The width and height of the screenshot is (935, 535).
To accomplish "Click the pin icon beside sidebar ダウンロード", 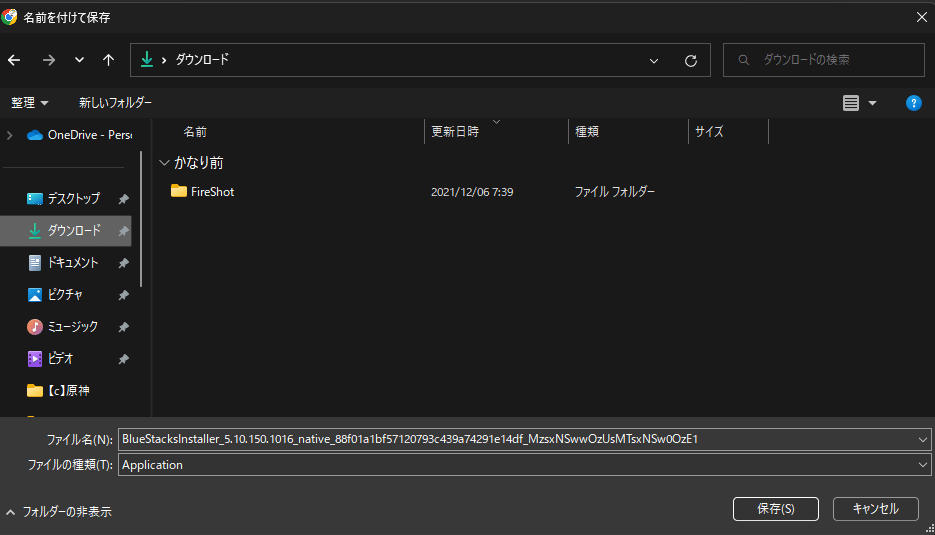I will pyautogui.click(x=123, y=231).
